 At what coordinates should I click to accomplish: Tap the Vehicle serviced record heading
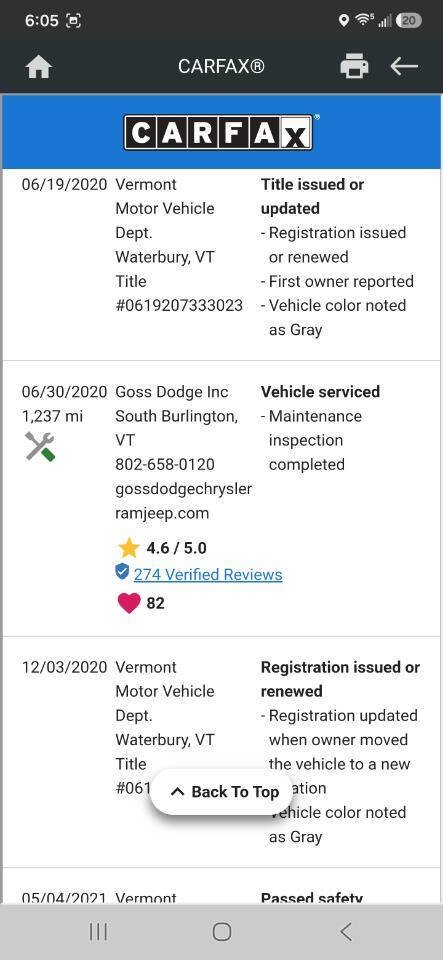click(x=321, y=392)
